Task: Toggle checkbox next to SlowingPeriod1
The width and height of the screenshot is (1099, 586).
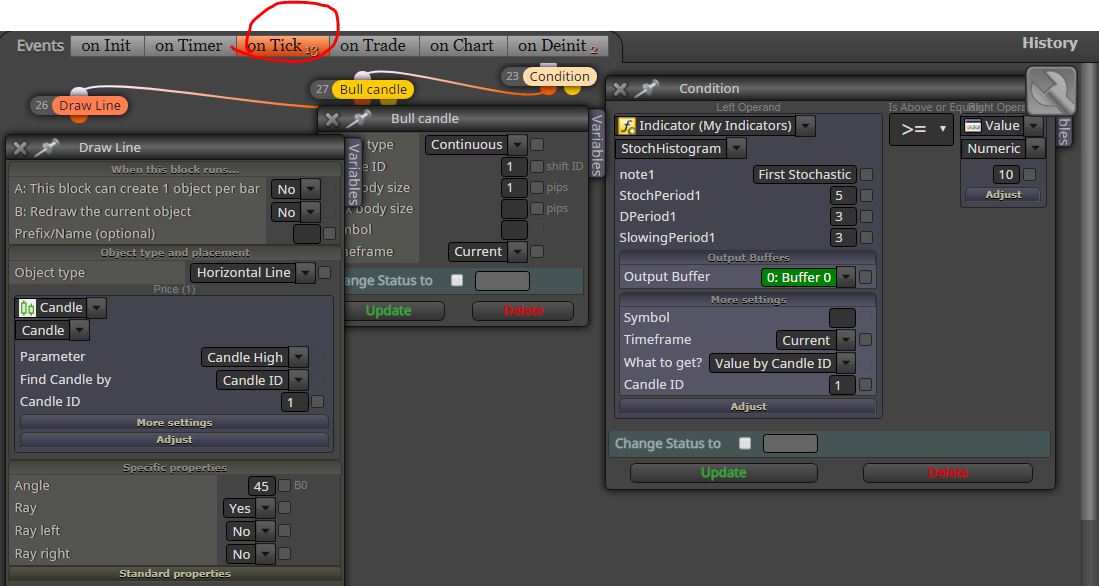Action: [x=866, y=238]
